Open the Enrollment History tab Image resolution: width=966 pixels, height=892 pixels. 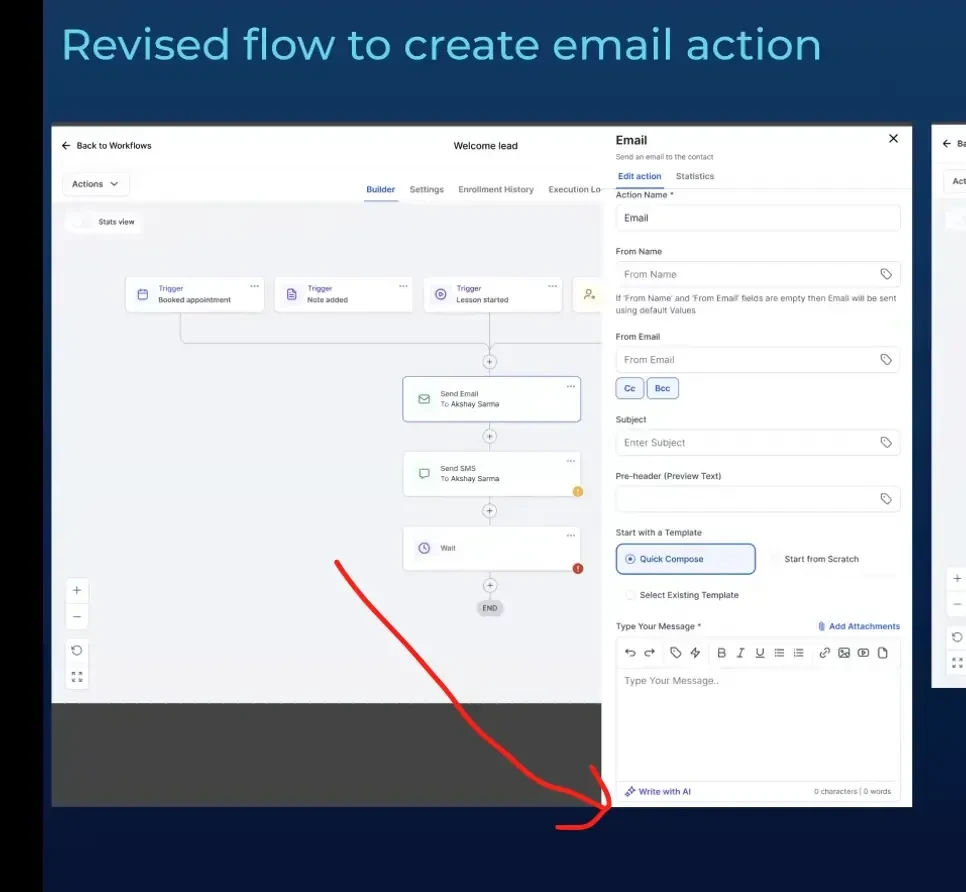496,190
